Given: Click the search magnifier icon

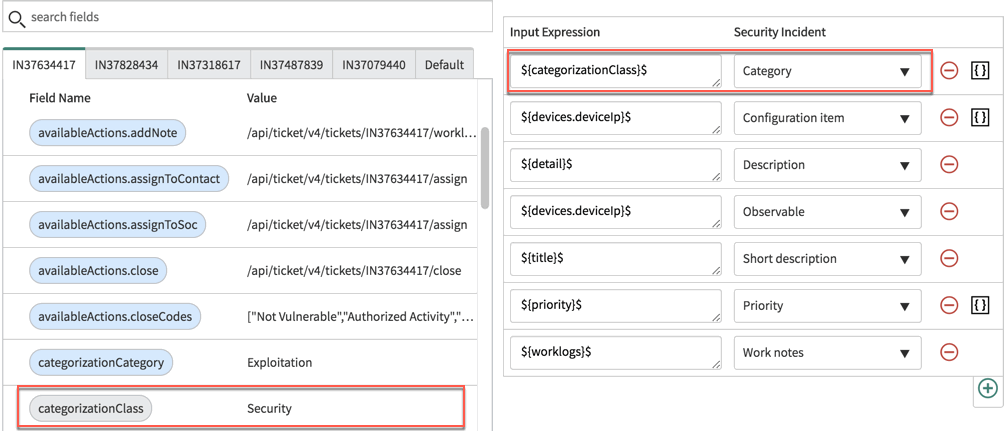Looking at the screenshot, I should pos(16,17).
